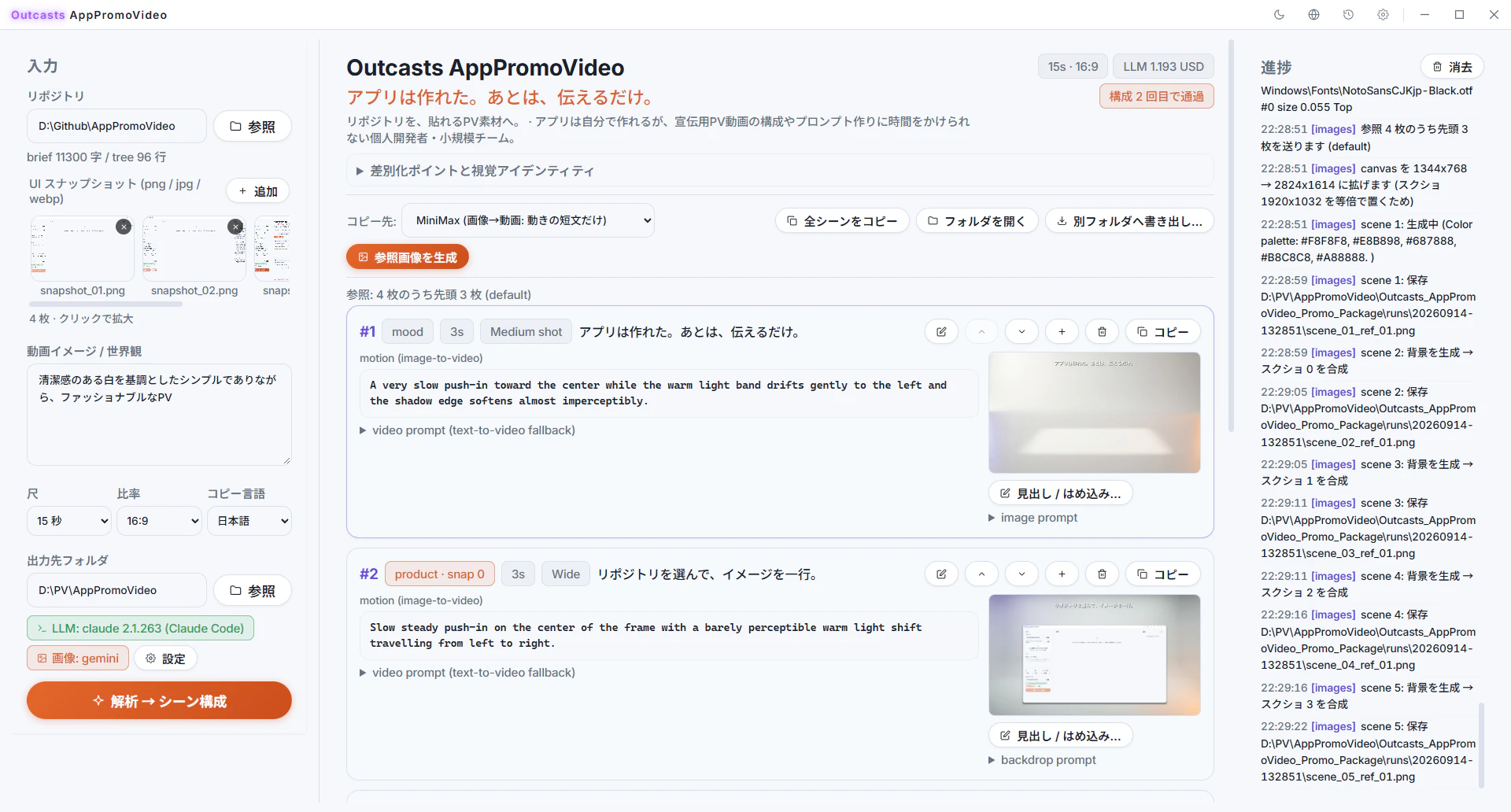Viewport: 1511px width, 812px height.
Task: Click the Medium shot tag on scene #1
Action: click(x=526, y=332)
